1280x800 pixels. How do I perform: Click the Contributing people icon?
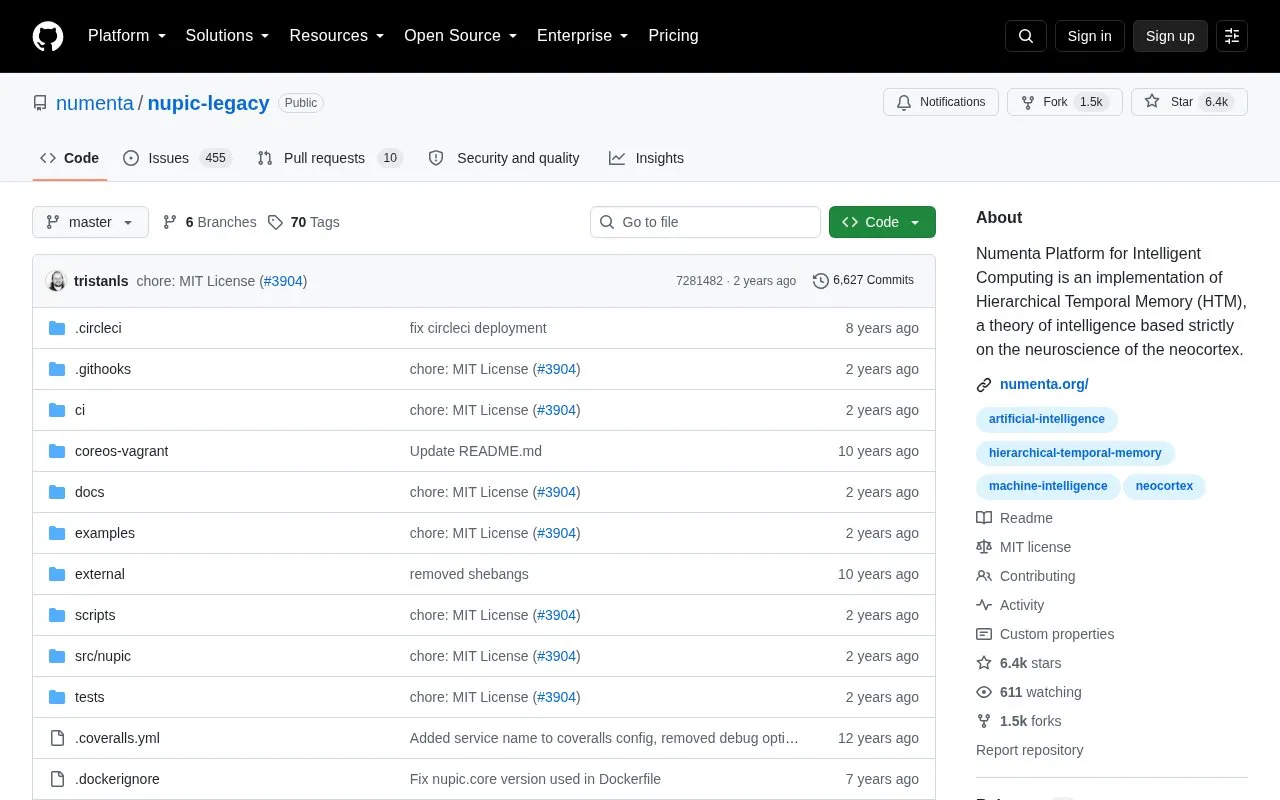point(984,576)
